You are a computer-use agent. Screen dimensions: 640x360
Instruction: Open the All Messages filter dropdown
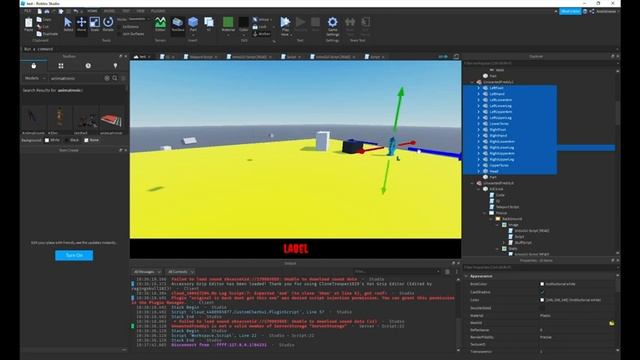[147, 272]
